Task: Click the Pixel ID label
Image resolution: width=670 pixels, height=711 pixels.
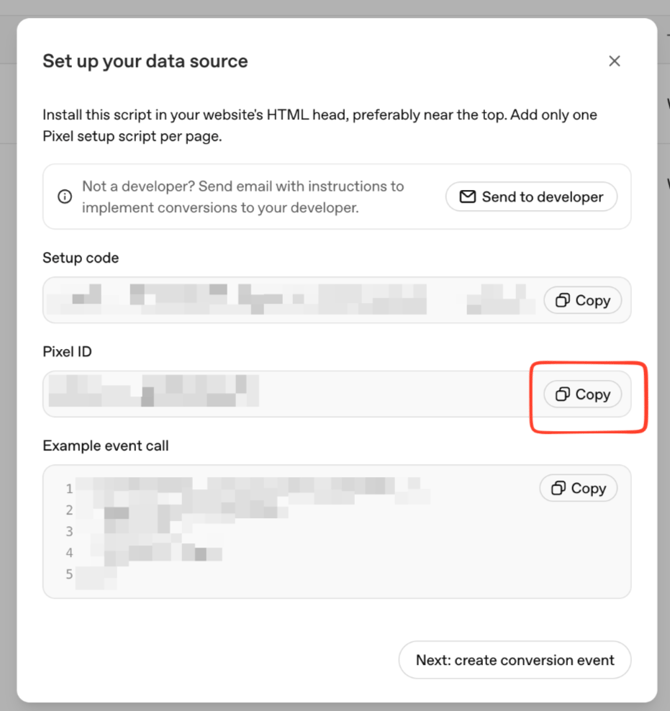Action: [67, 351]
